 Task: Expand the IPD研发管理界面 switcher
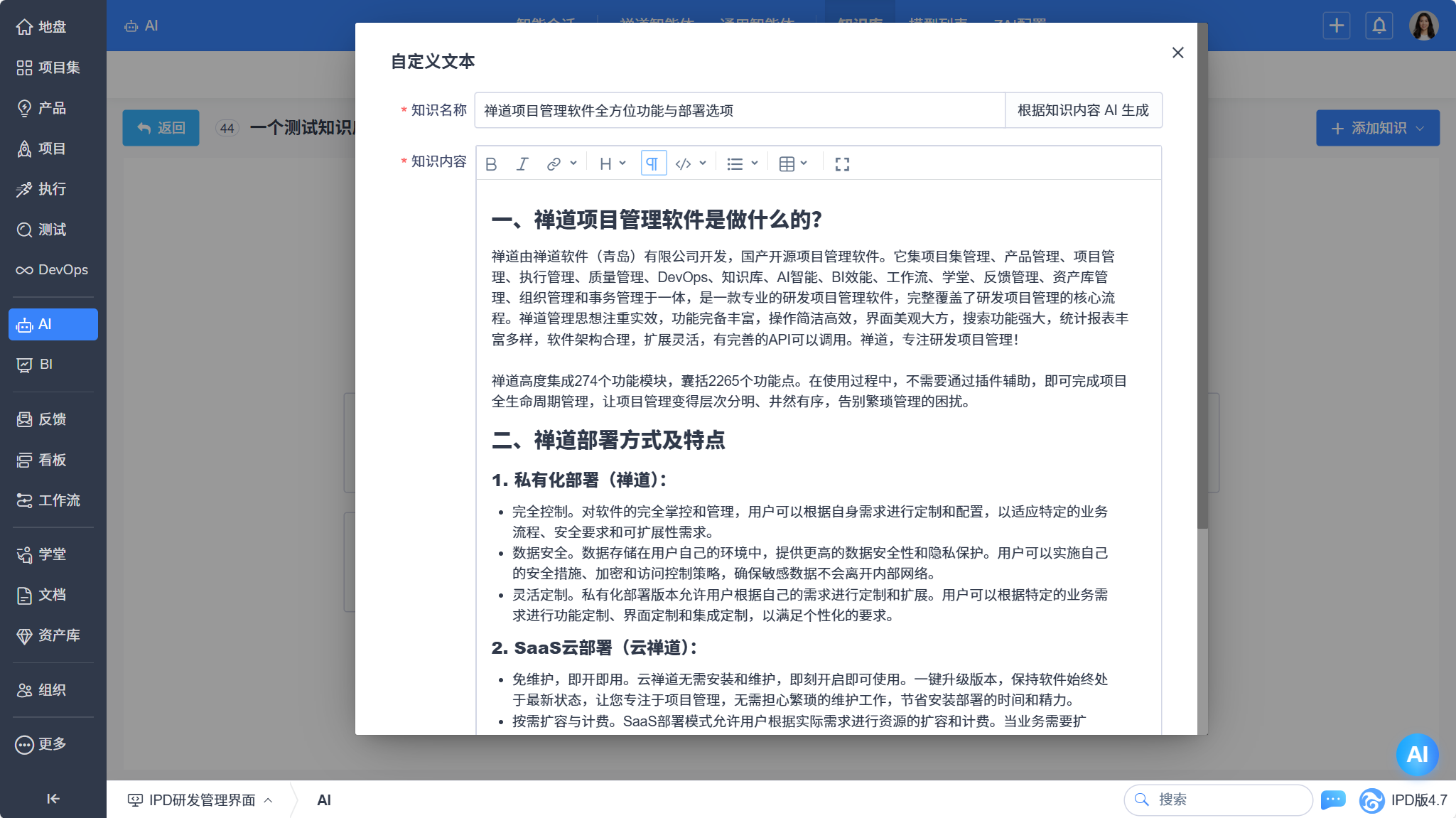200,800
